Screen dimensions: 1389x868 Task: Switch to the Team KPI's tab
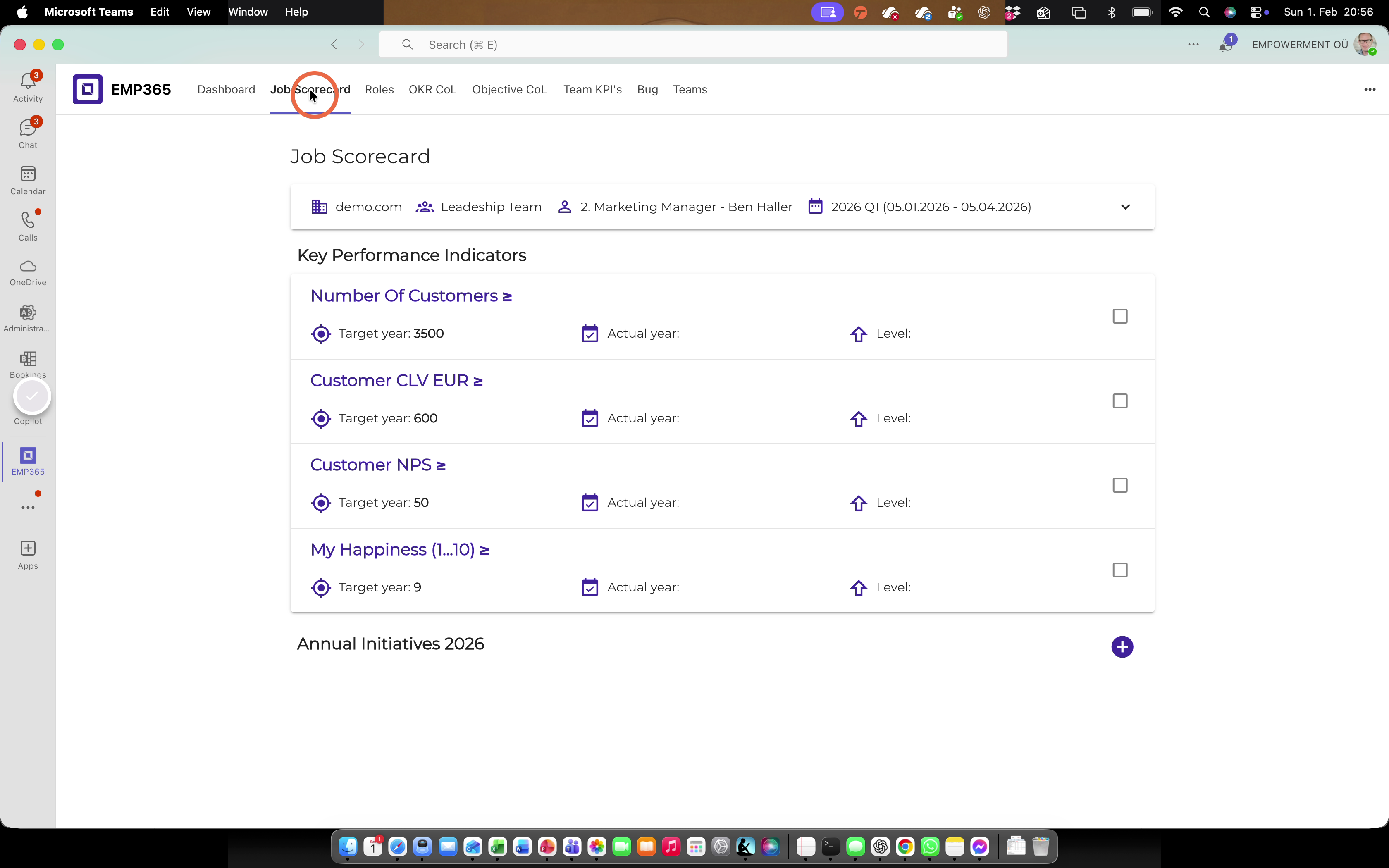tap(592, 90)
